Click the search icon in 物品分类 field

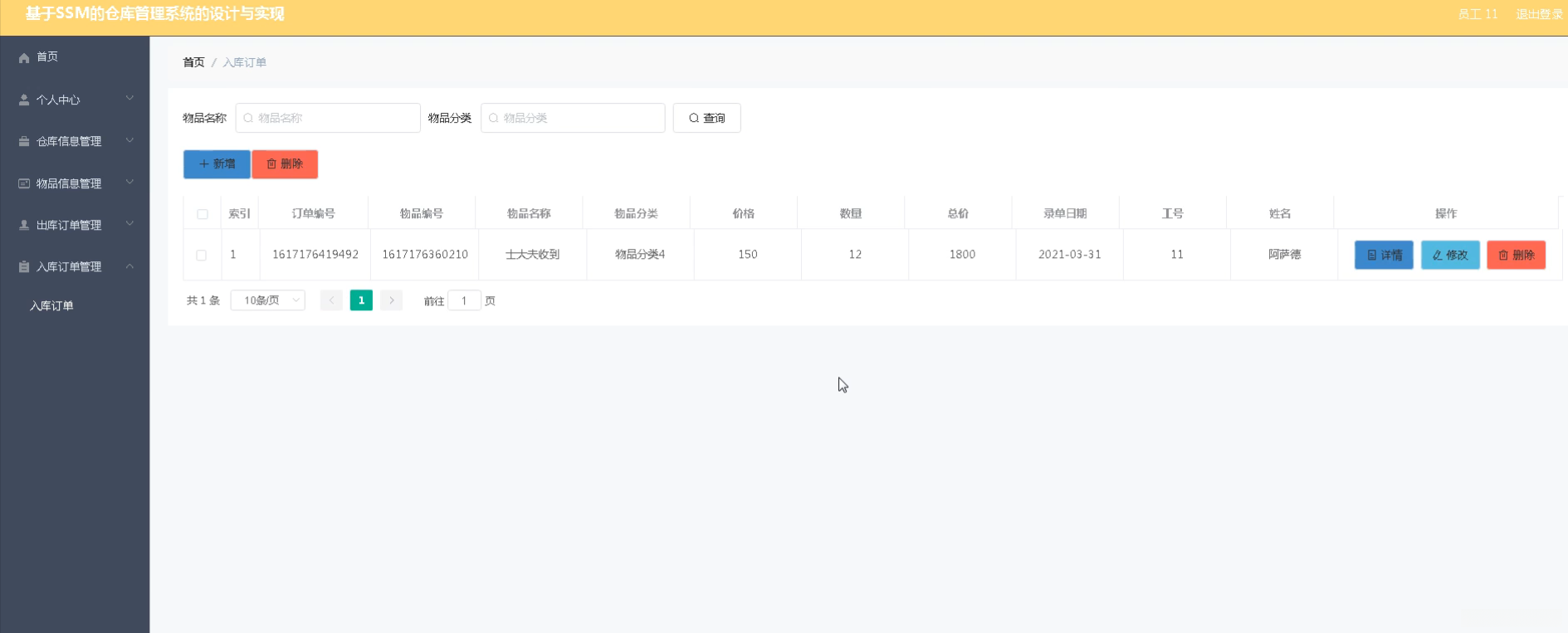pos(494,118)
